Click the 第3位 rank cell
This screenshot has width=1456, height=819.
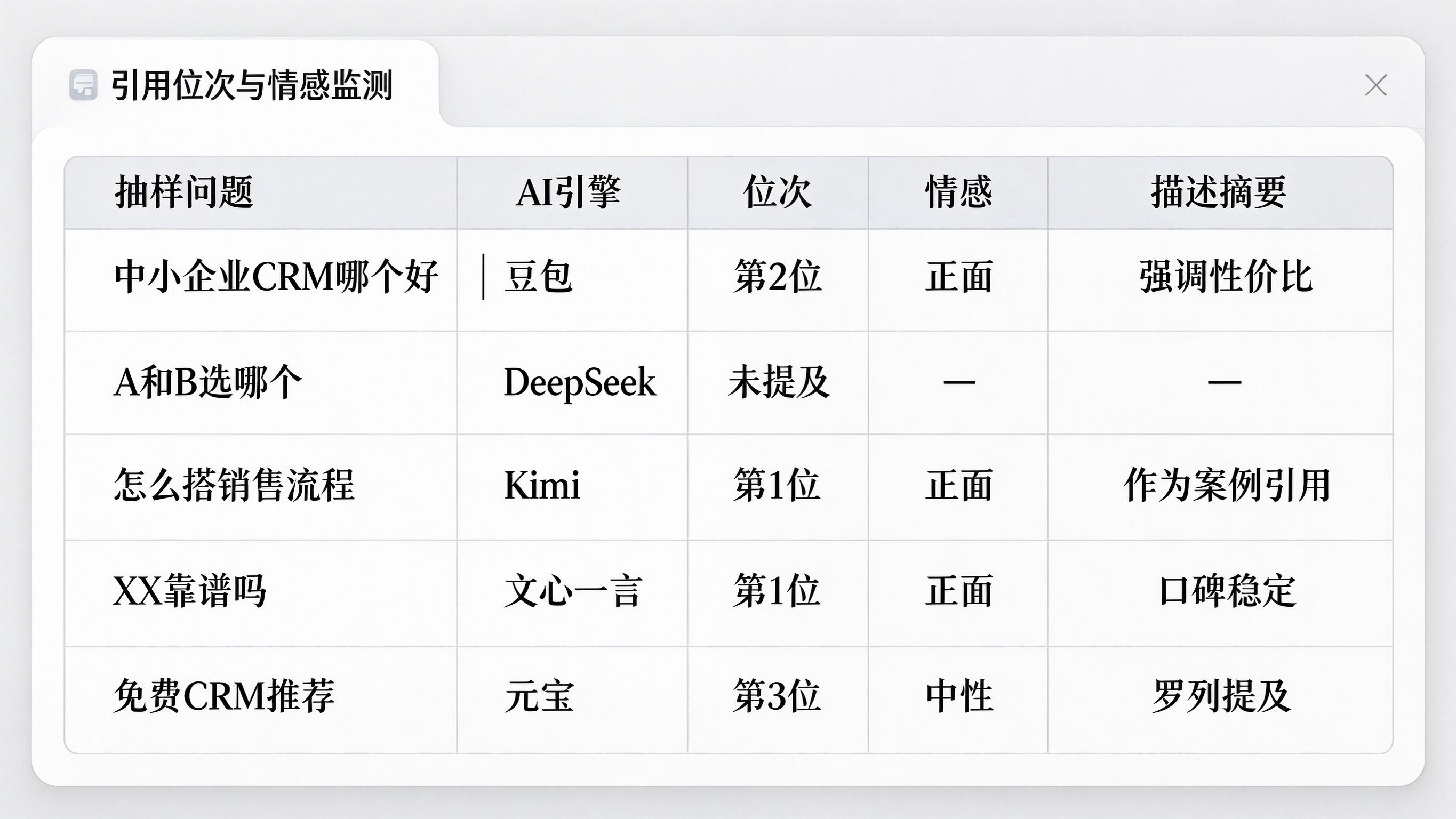tap(778, 700)
